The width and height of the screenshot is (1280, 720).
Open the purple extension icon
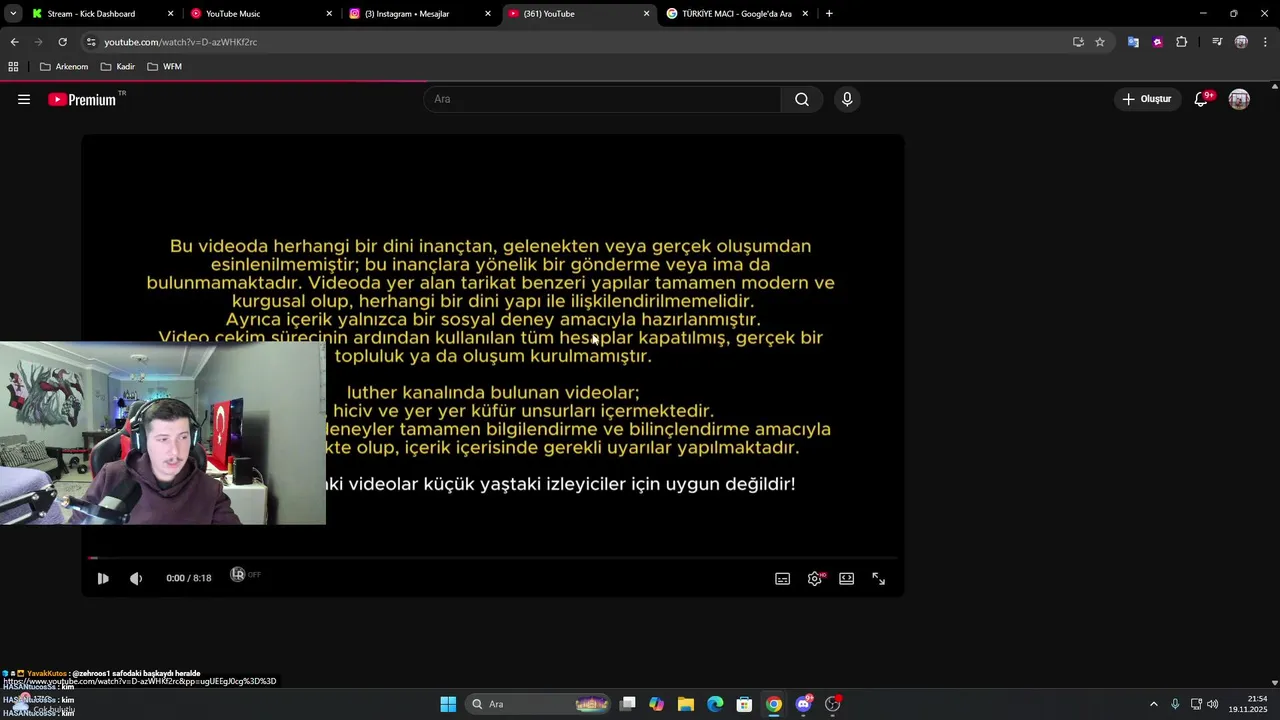pyautogui.click(x=1157, y=42)
